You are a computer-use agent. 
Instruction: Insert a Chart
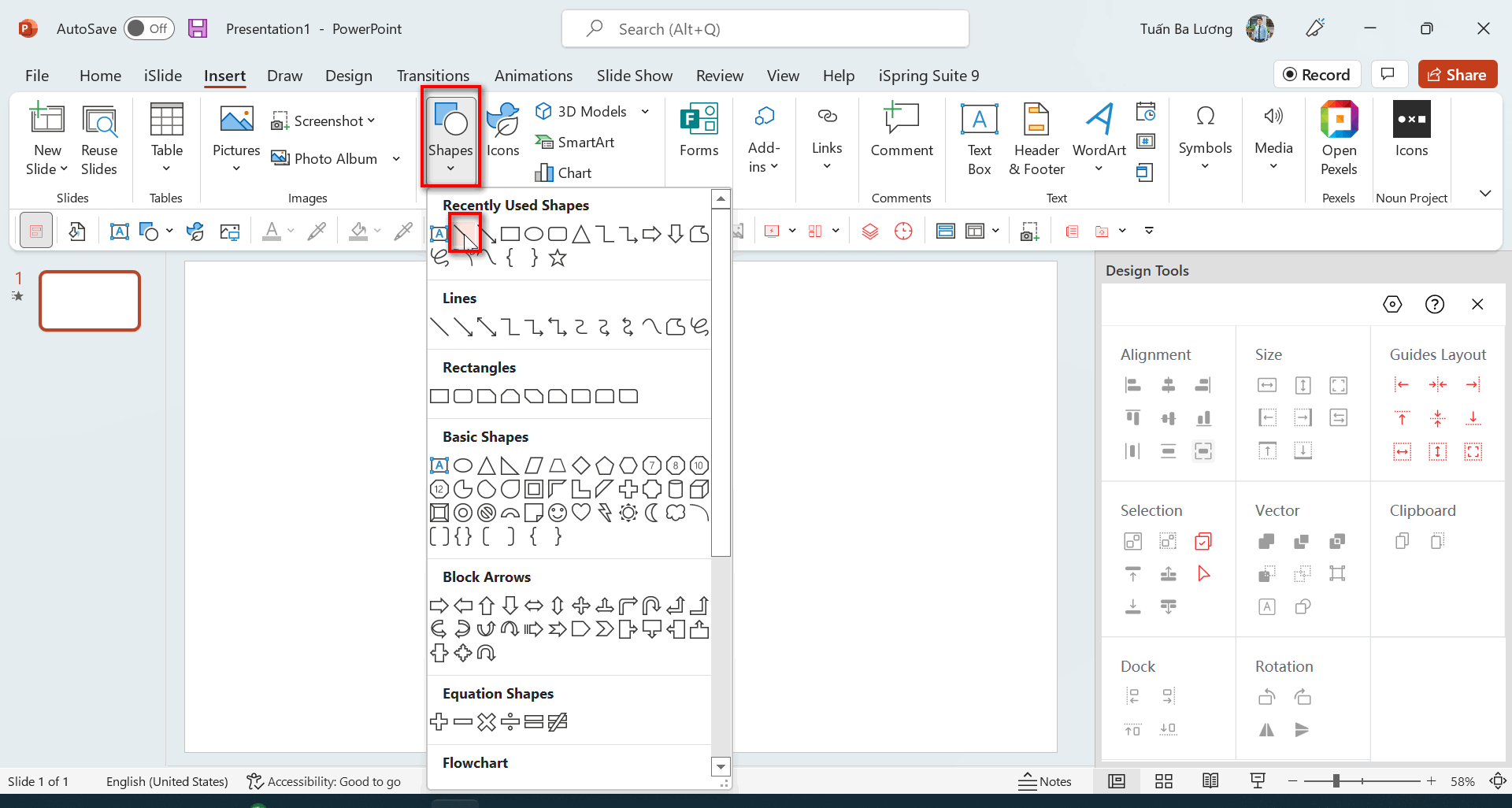click(563, 172)
